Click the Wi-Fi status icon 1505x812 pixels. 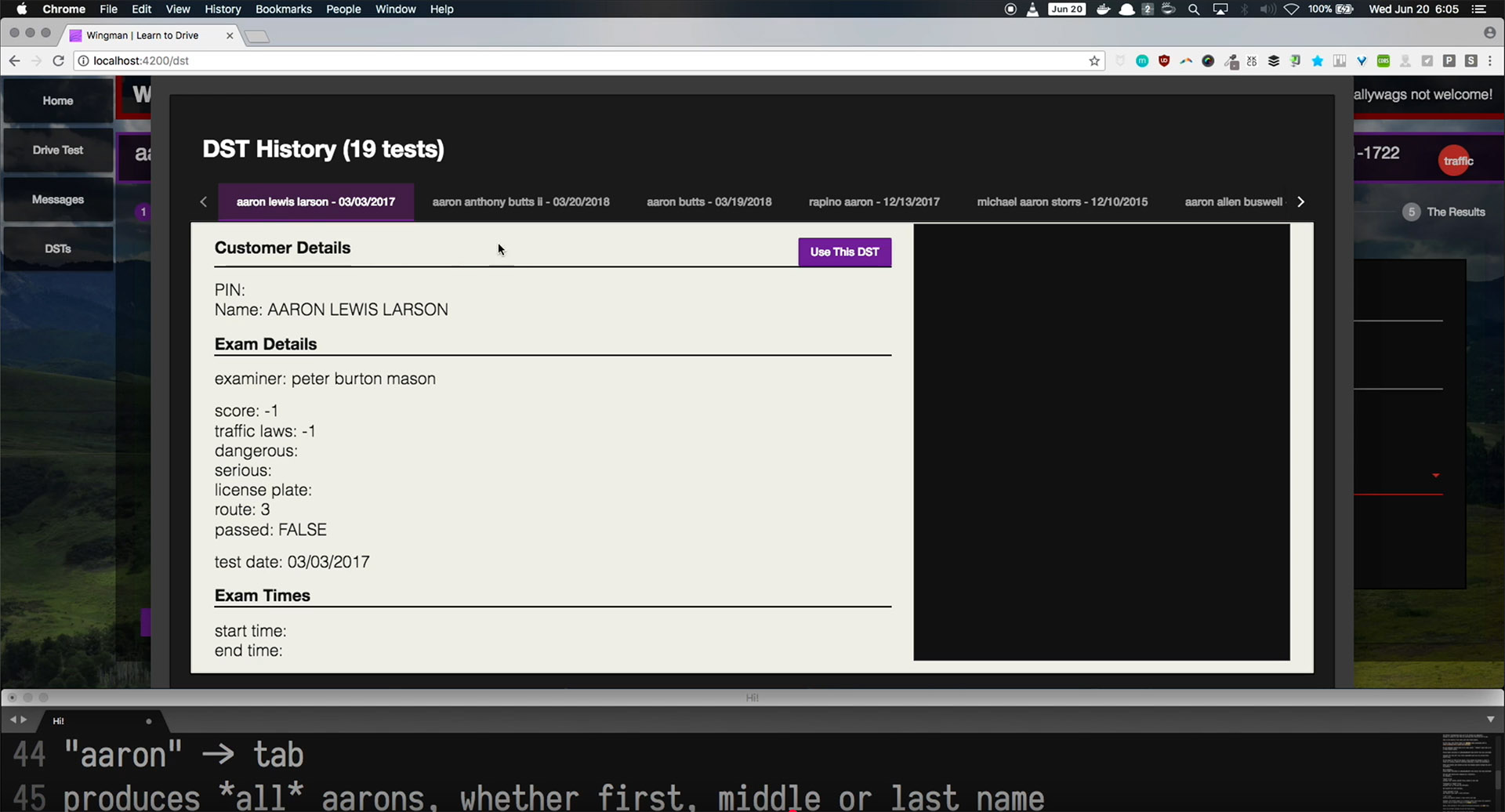pos(1291,9)
